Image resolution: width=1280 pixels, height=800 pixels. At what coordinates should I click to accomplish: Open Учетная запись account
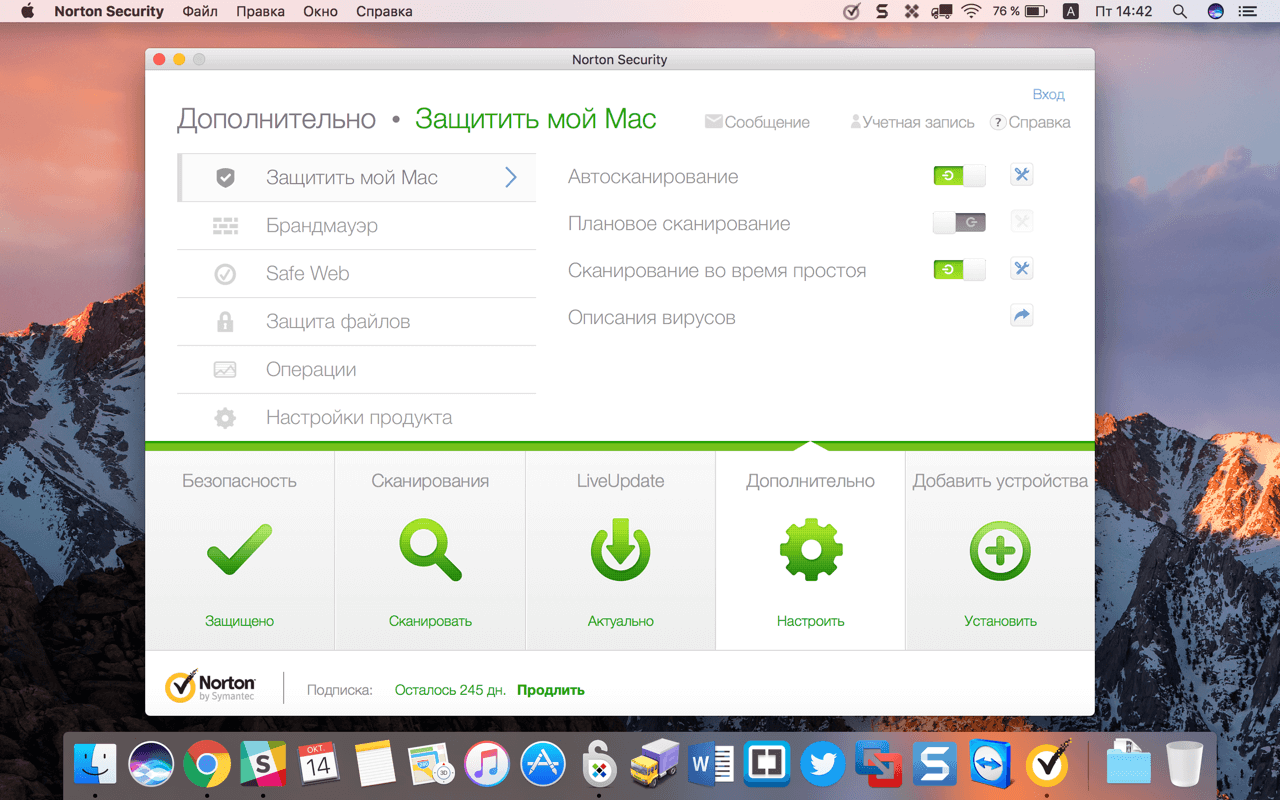[912, 122]
